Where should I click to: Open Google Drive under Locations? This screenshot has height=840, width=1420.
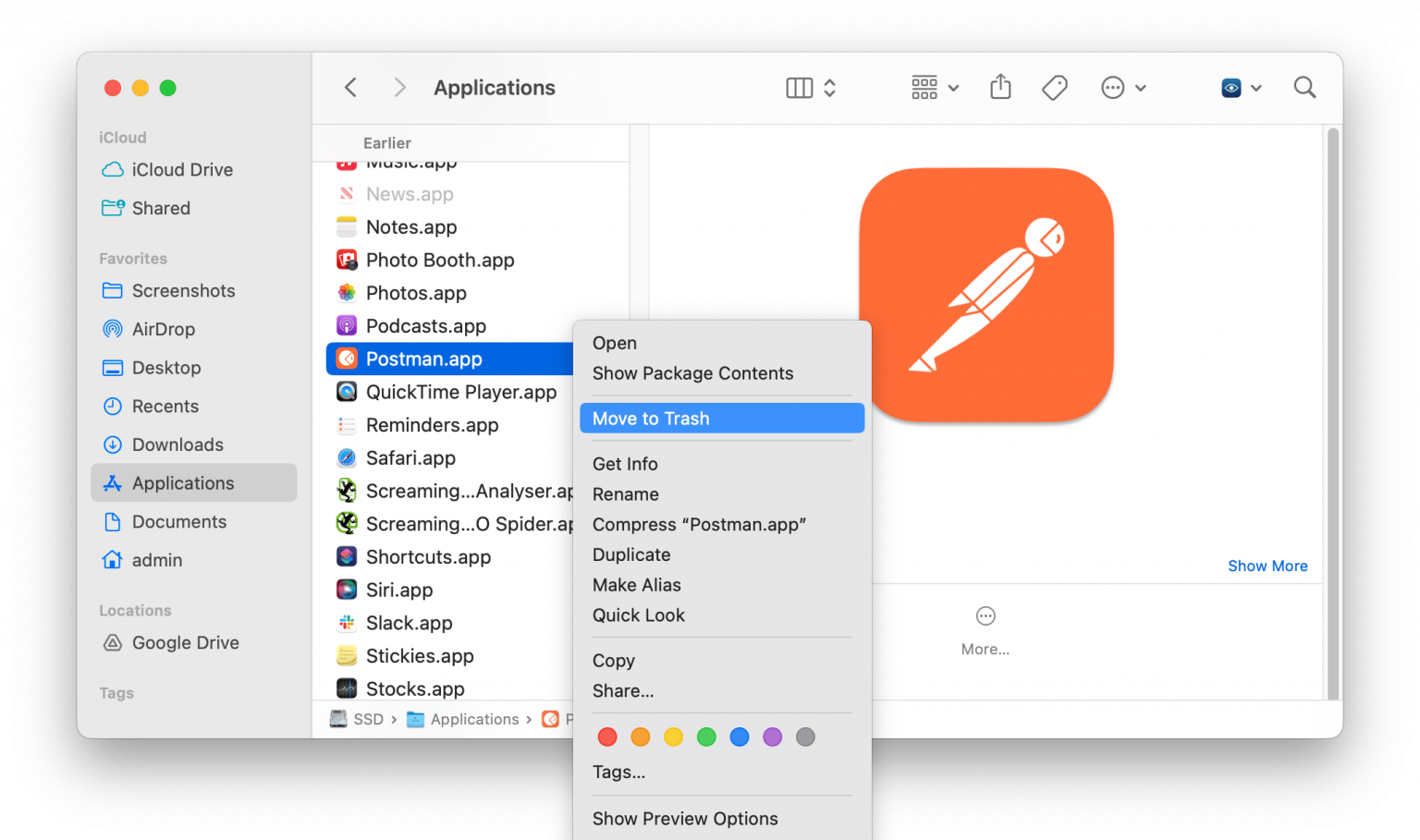coord(185,642)
